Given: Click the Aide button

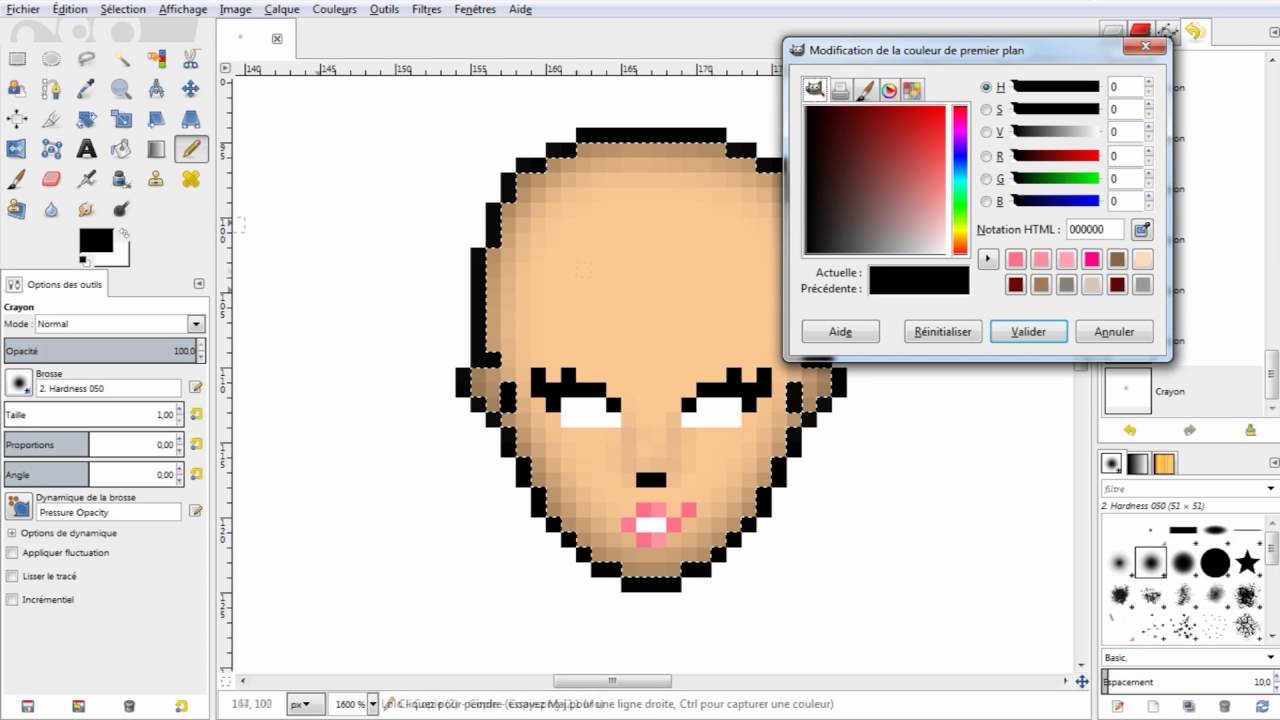Looking at the screenshot, I should click(841, 331).
